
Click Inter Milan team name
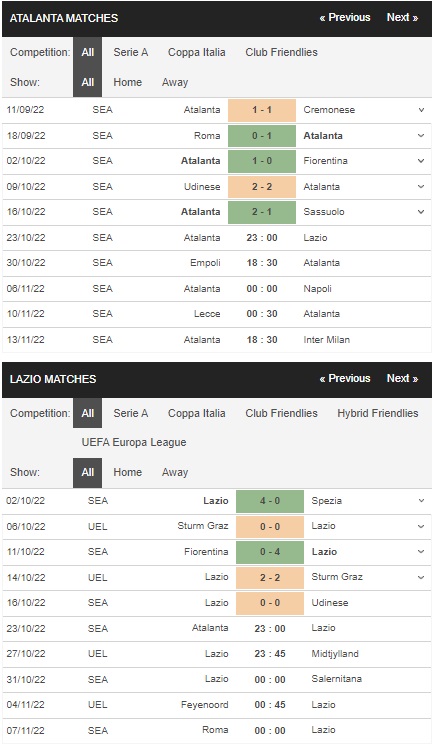click(x=327, y=340)
